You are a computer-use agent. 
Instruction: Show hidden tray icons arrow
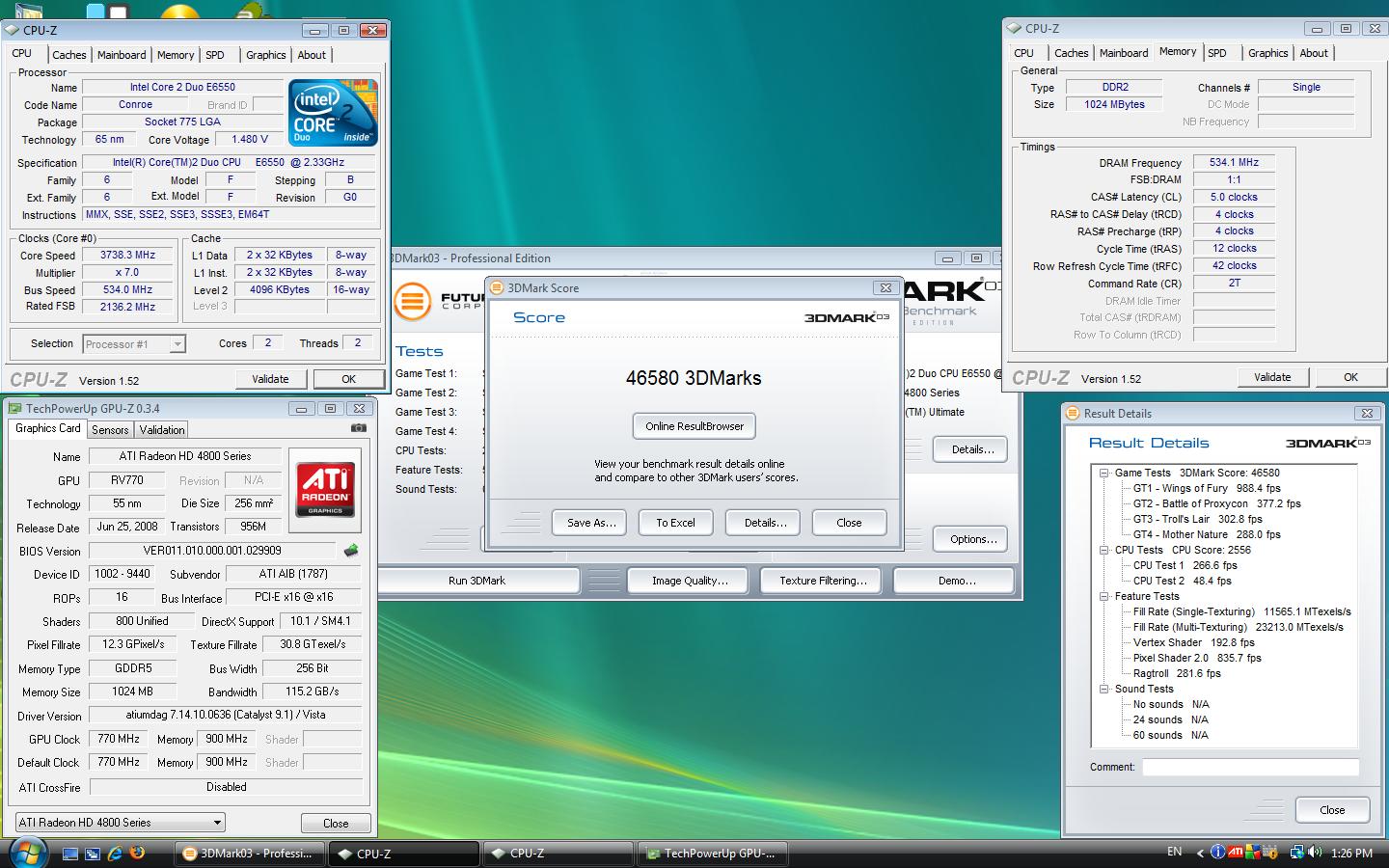click(x=1200, y=853)
